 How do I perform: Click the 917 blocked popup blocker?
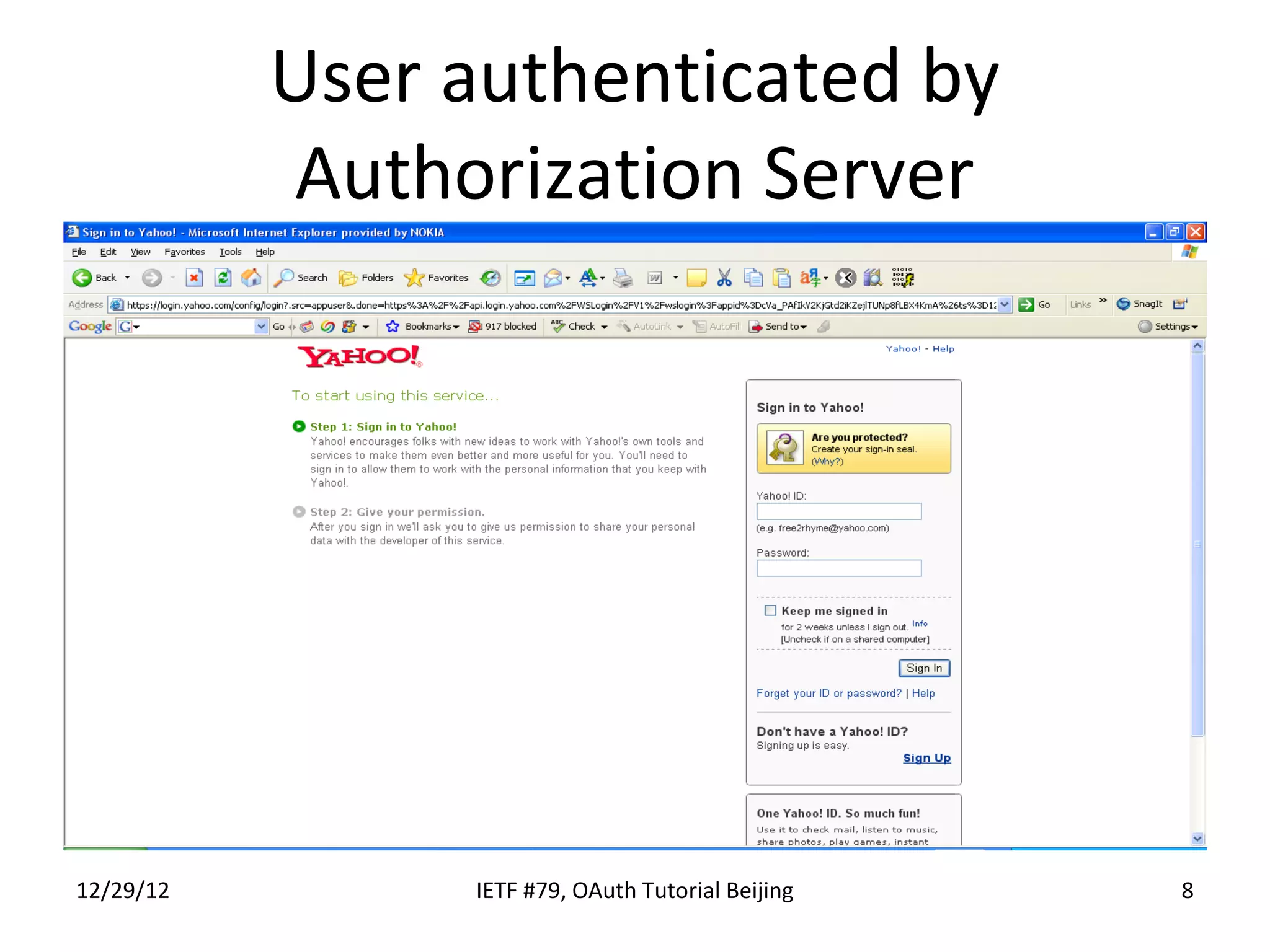click(x=502, y=326)
